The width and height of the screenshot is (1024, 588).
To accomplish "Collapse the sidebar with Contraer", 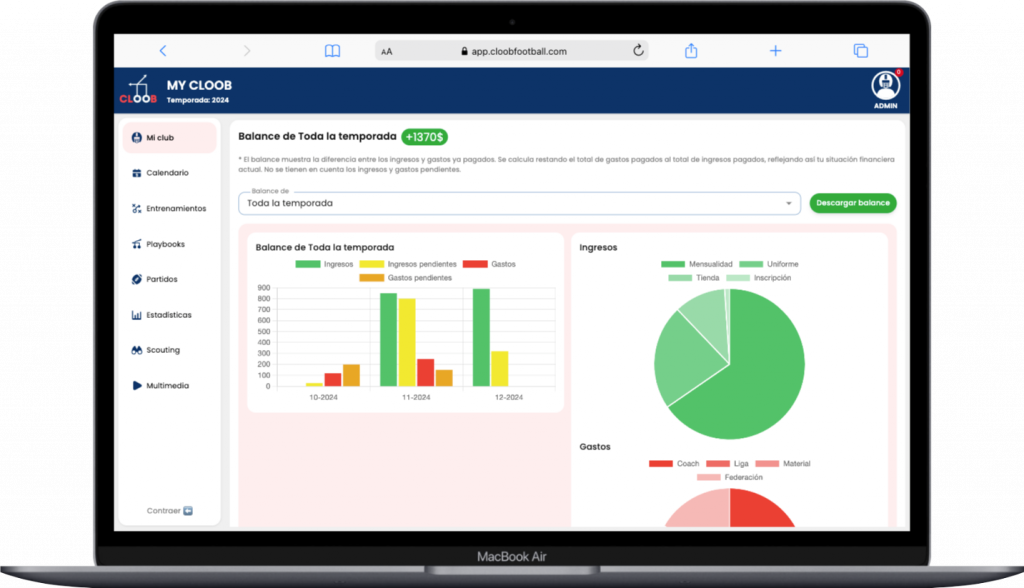I will pos(169,510).
